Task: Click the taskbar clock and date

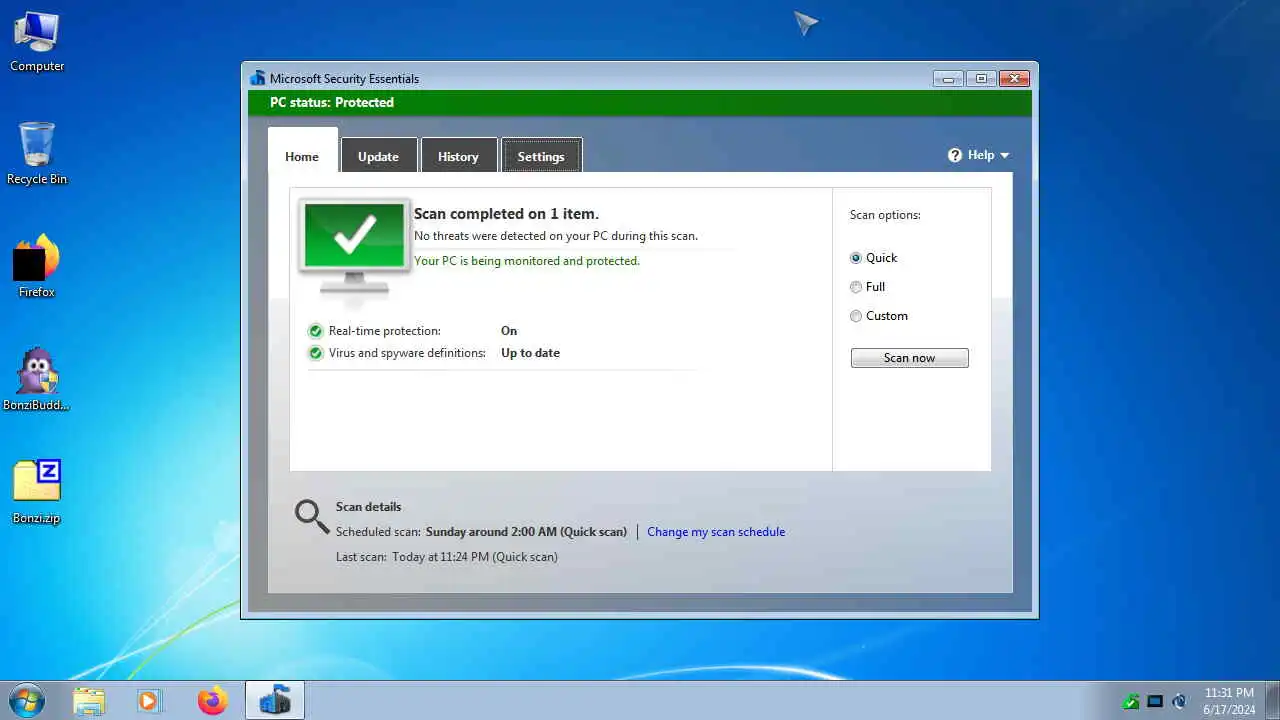Action: (x=1229, y=701)
